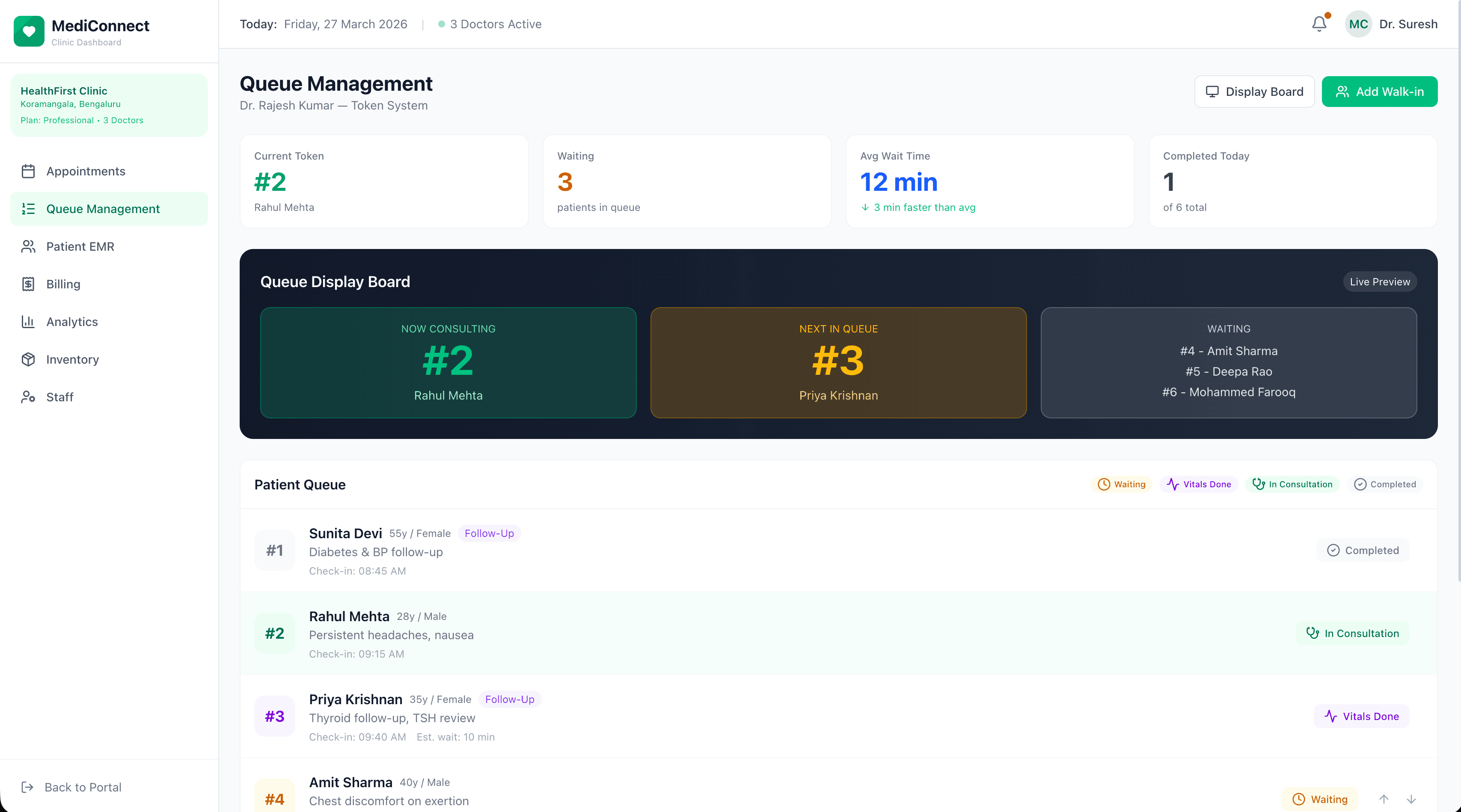Select the Analytics chart icon
The image size is (1461, 812).
click(x=29, y=322)
